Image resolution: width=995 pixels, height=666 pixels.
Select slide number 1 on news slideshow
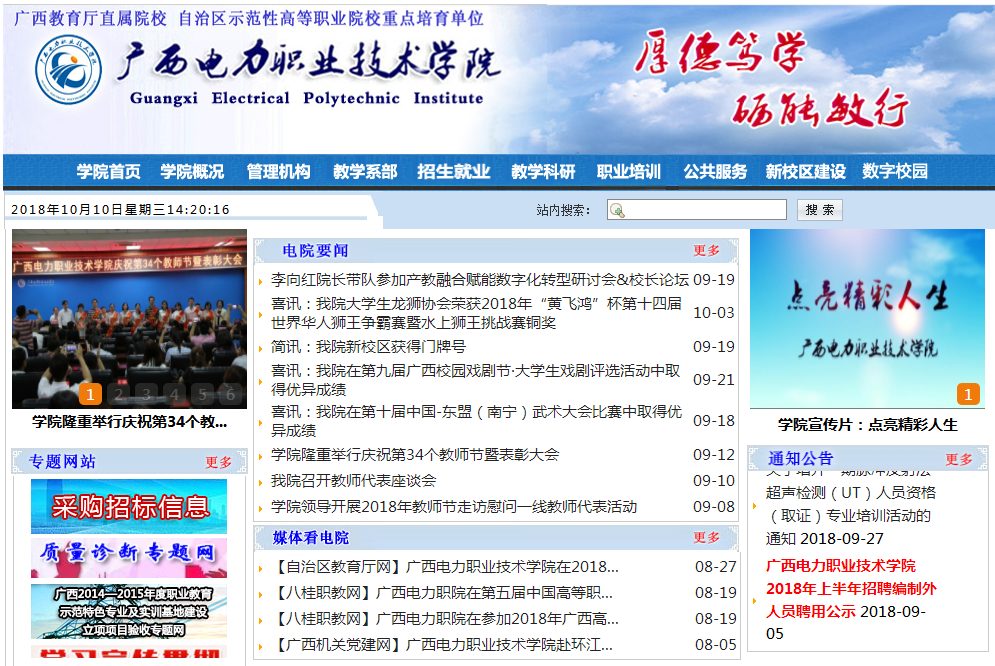[90, 395]
